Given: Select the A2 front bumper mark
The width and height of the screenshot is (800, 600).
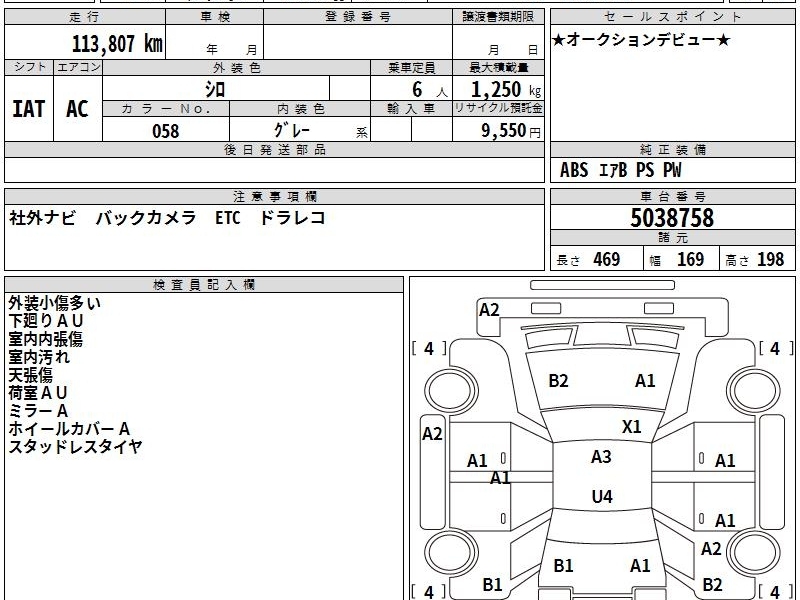Looking at the screenshot, I should click(489, 310).
